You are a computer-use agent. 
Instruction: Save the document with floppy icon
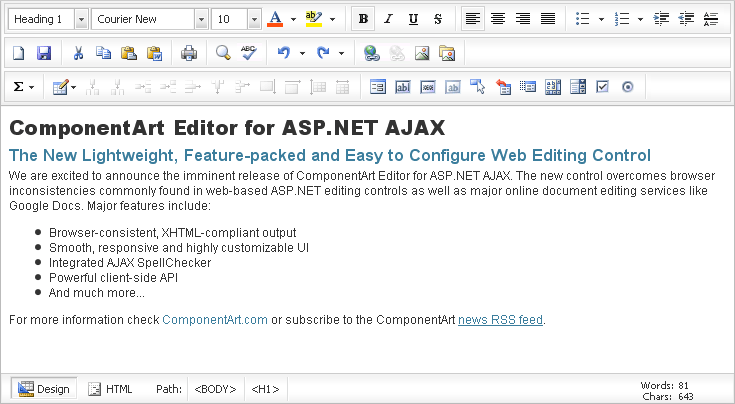[44, 53]
